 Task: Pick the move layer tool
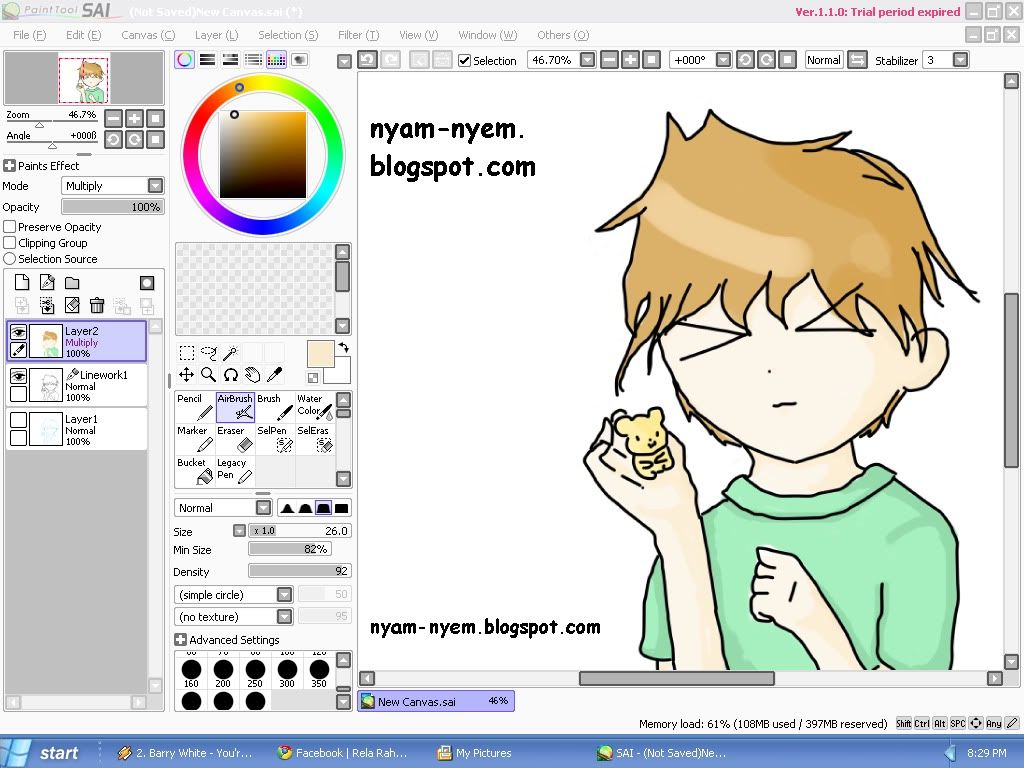(187, 375)
